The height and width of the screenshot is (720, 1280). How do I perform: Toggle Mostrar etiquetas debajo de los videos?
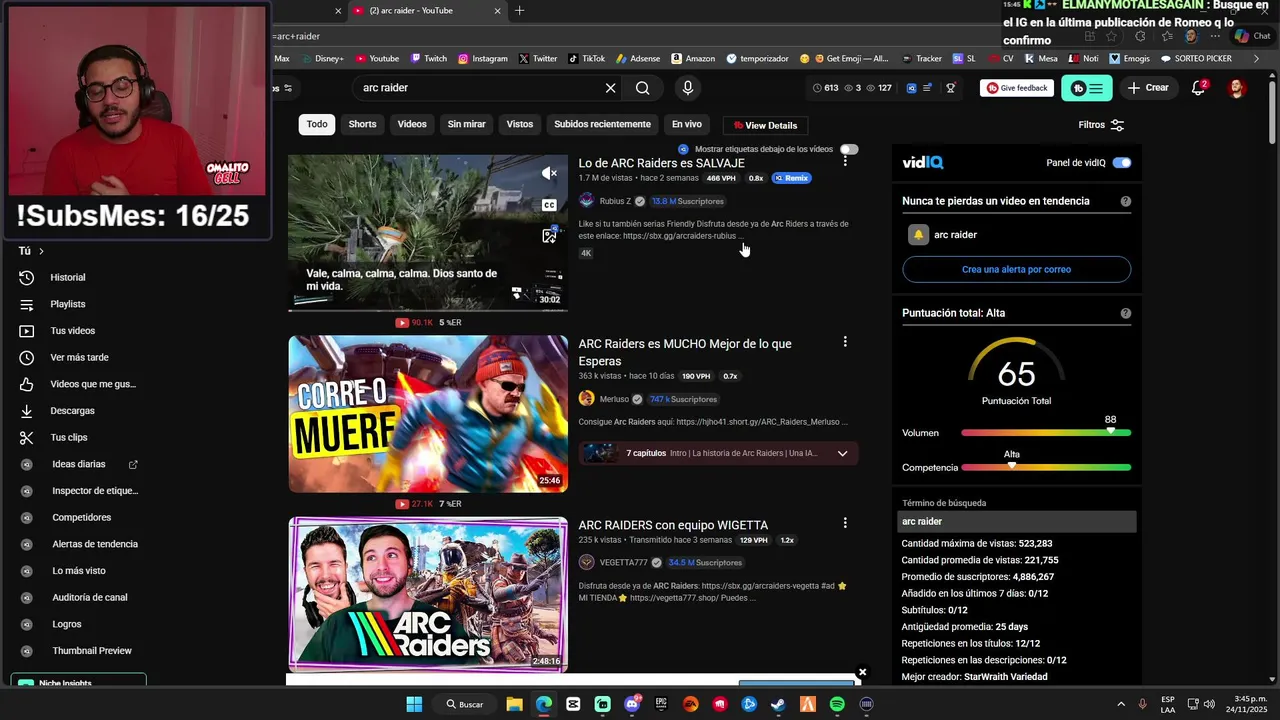pyautogui.click(x=849, y=149)
